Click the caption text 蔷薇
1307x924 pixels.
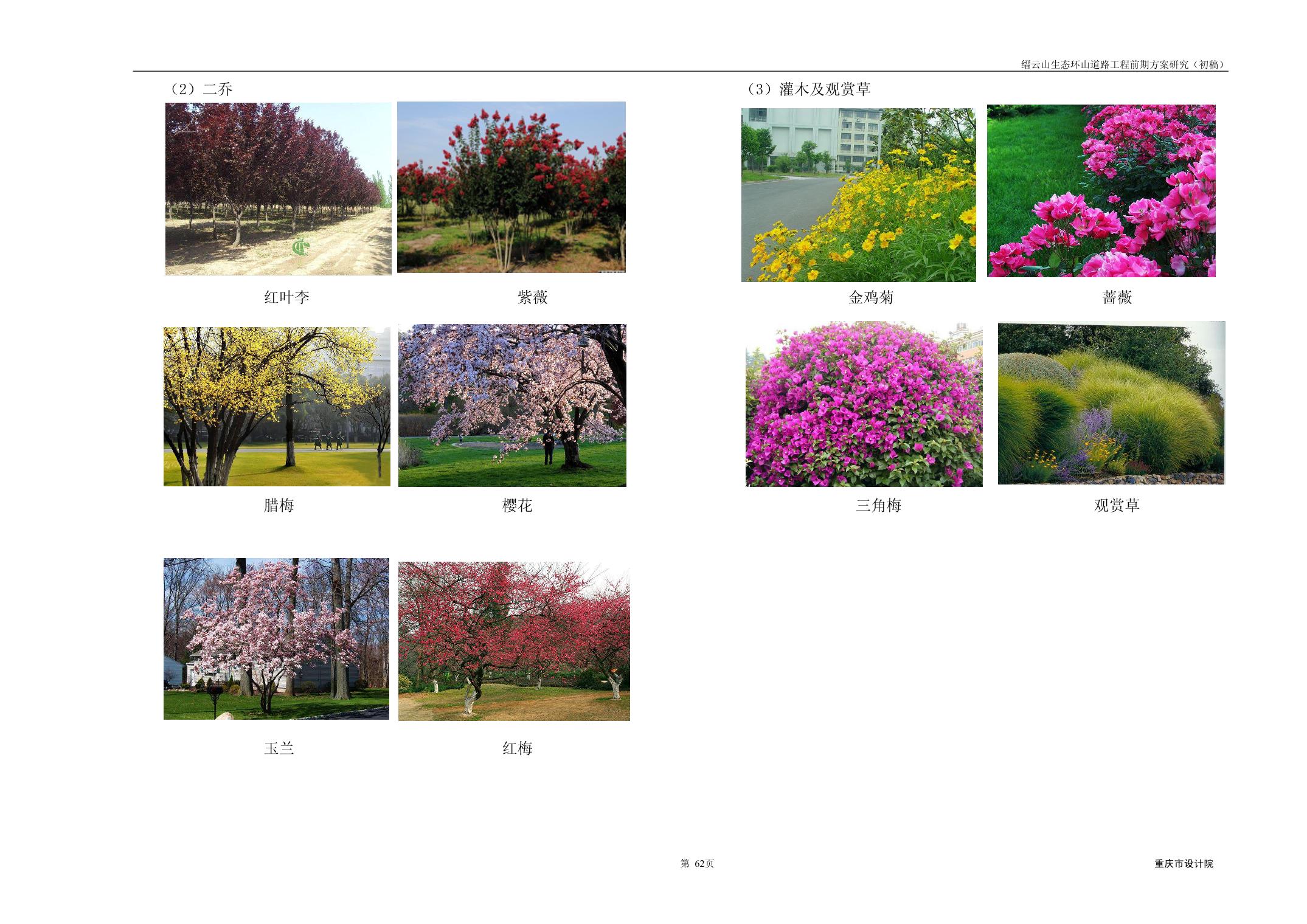point(1117,297)
